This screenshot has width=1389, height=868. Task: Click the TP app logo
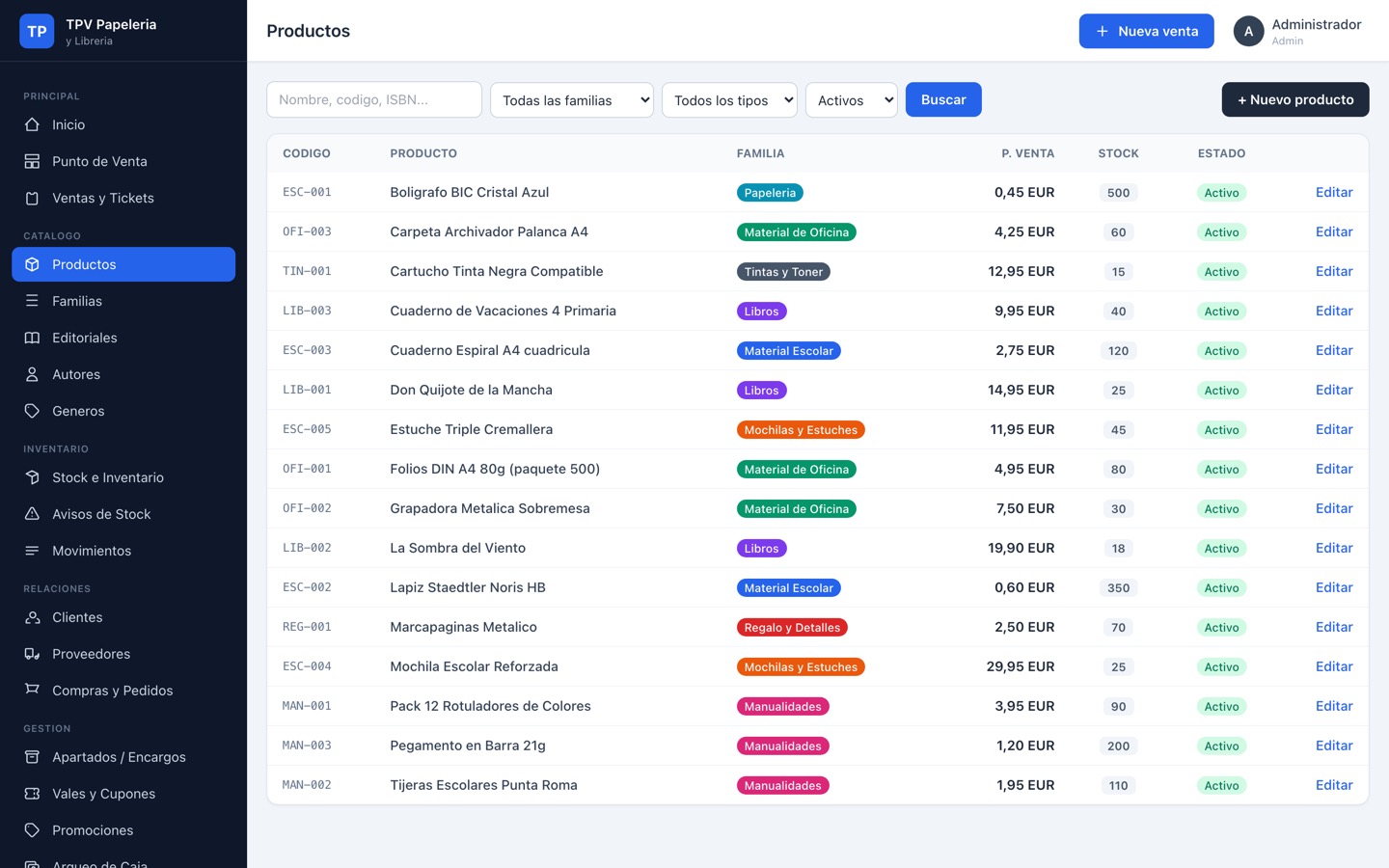pos(37,31)
